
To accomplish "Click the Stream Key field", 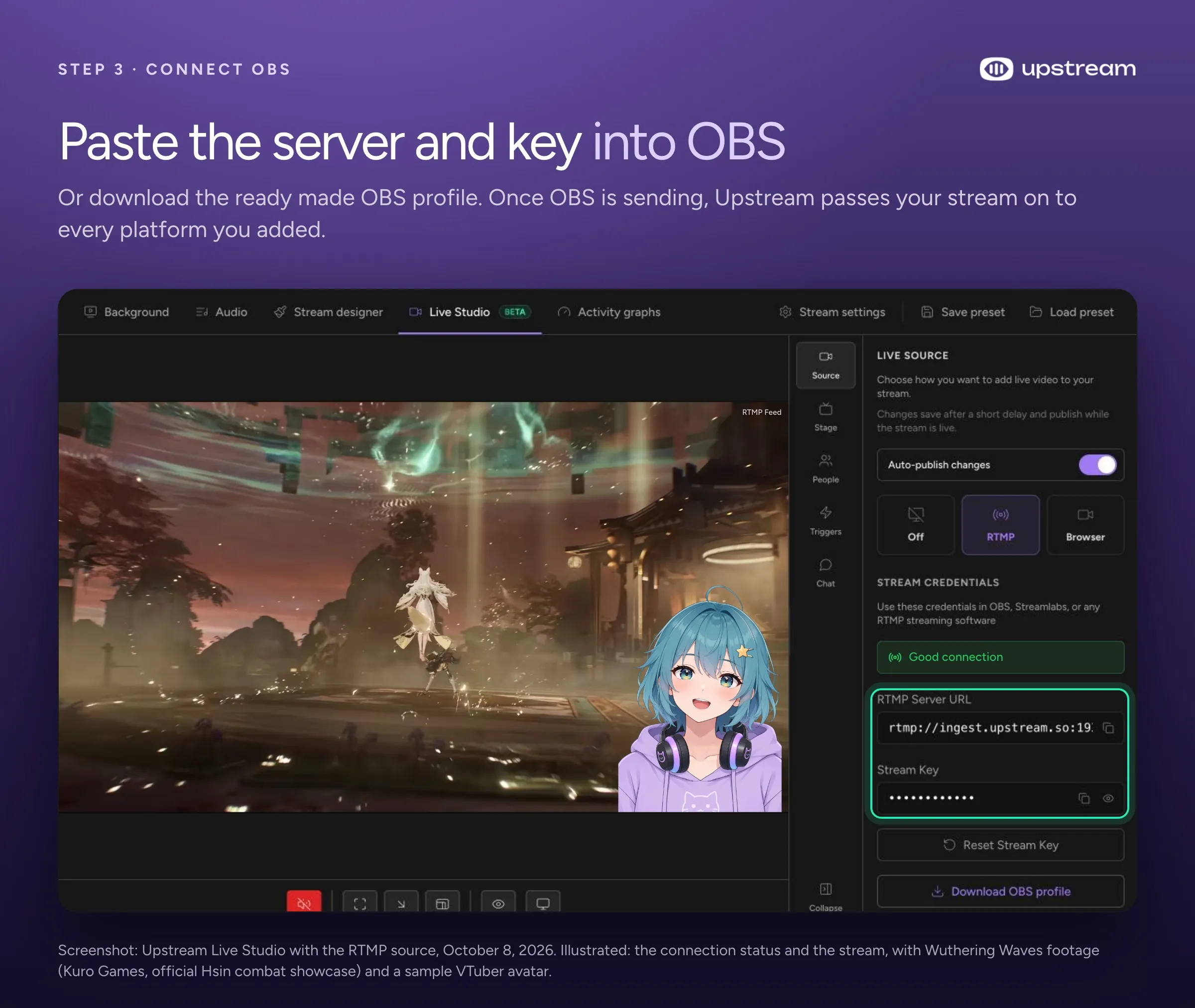I will 1000,798.
